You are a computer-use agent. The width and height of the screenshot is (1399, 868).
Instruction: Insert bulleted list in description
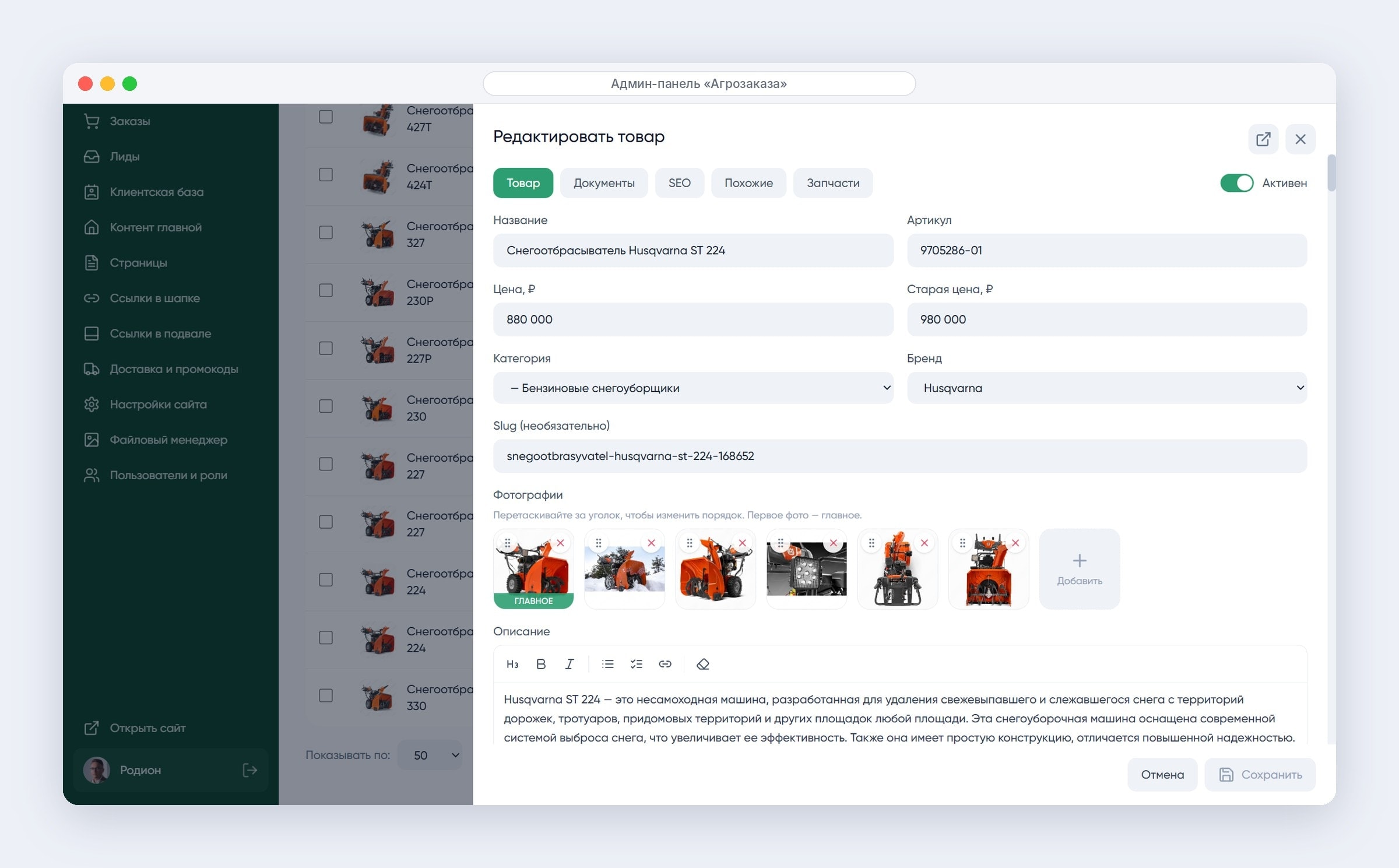click(x=608, y=664)
